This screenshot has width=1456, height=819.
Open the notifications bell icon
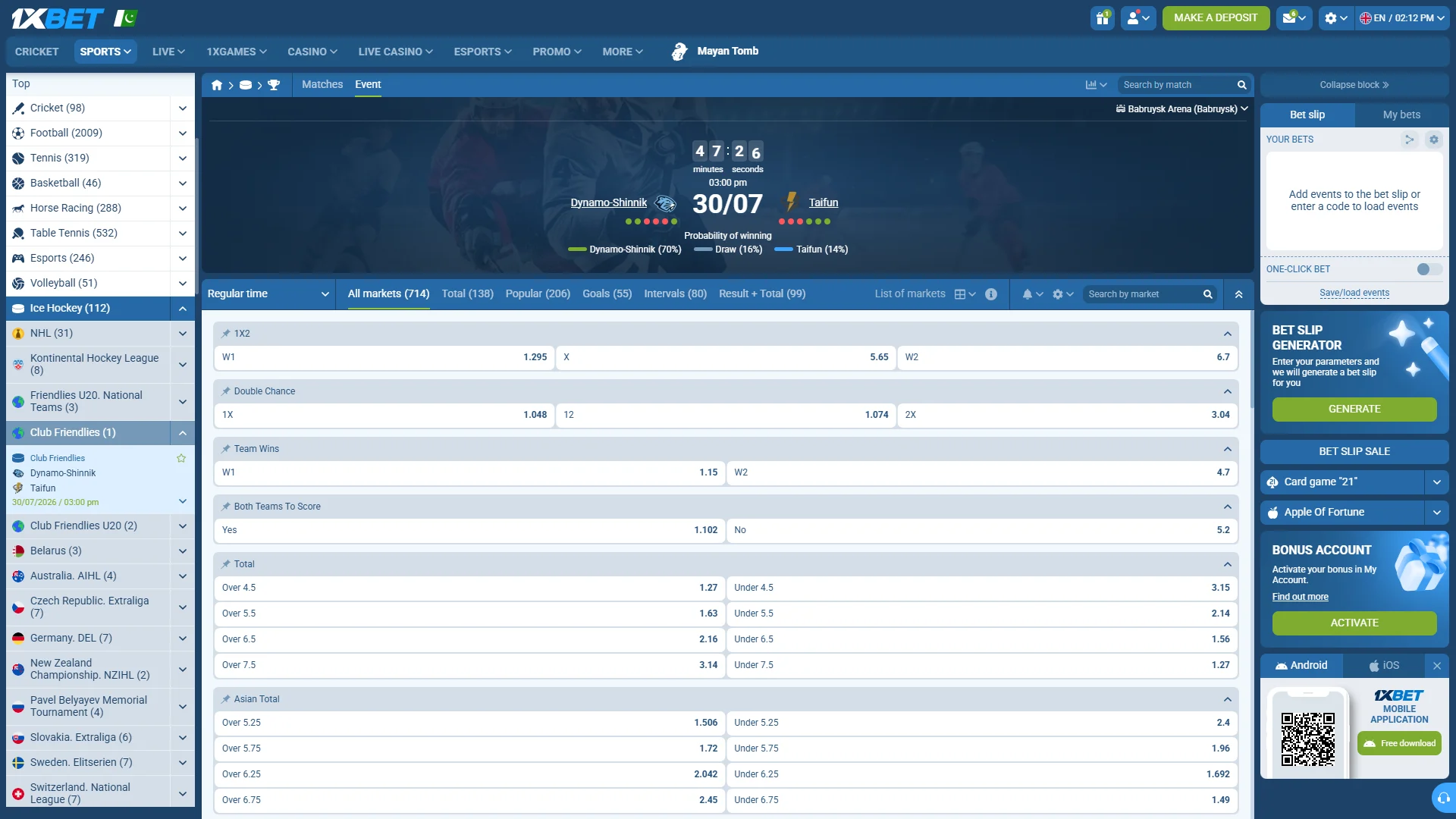1032,294
